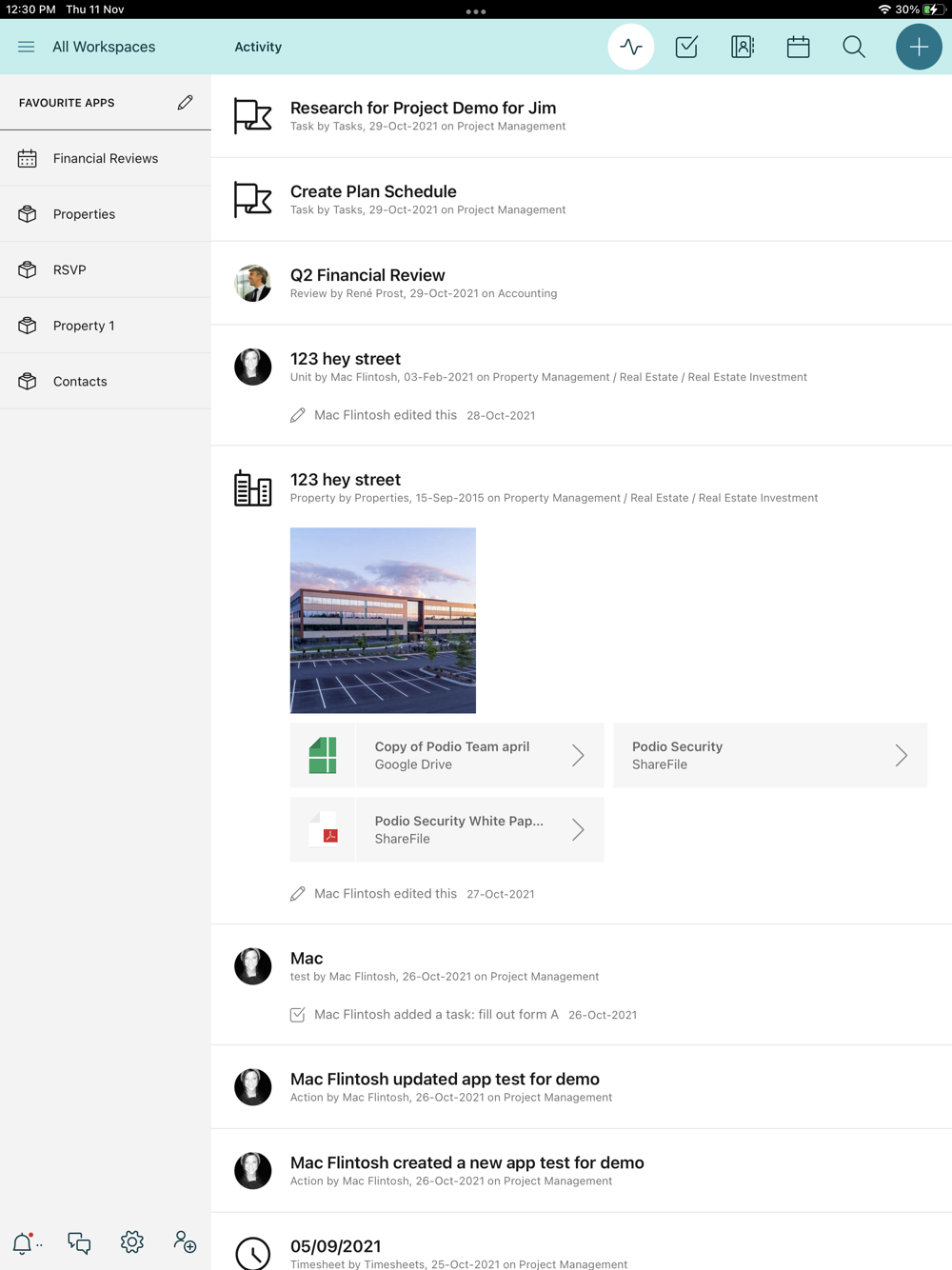The width and height of the screenshot is (952, 1270).
Task: Tap the Wi-Fi status icon
Action: tap(884, 10)
